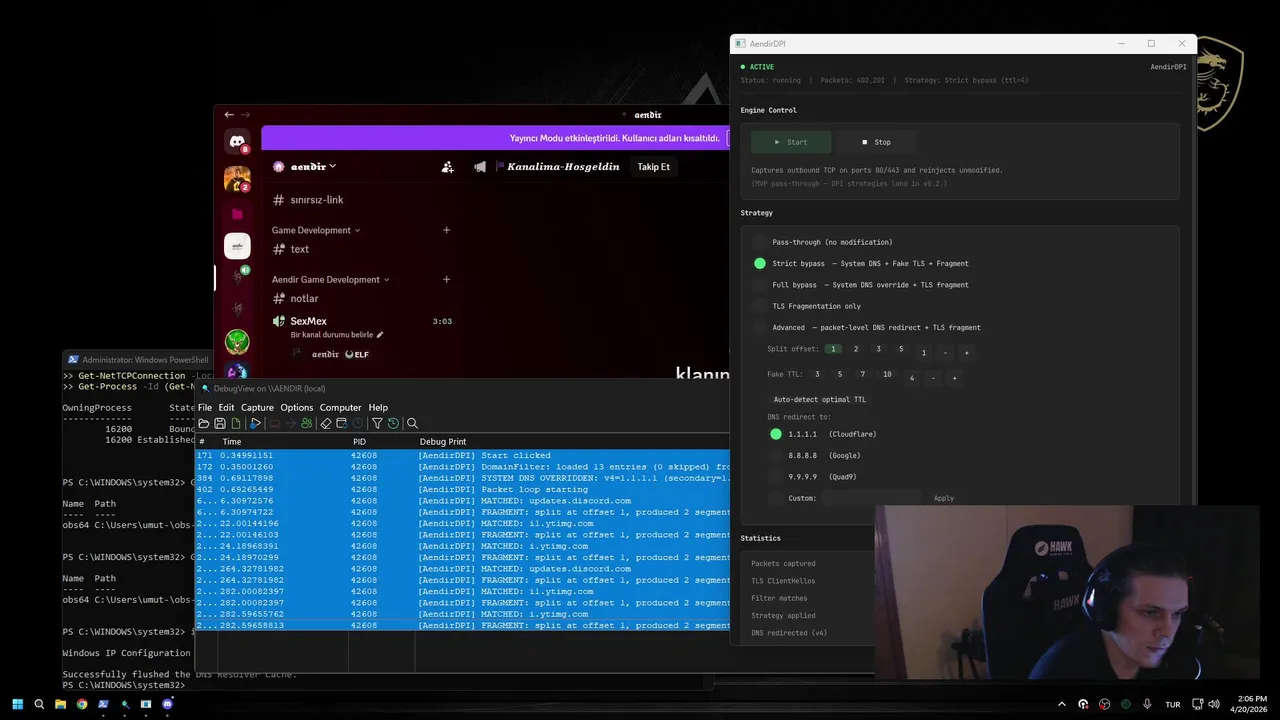Open Windows Start menu
Screen dimensions: 1280x720
[17, 704]
